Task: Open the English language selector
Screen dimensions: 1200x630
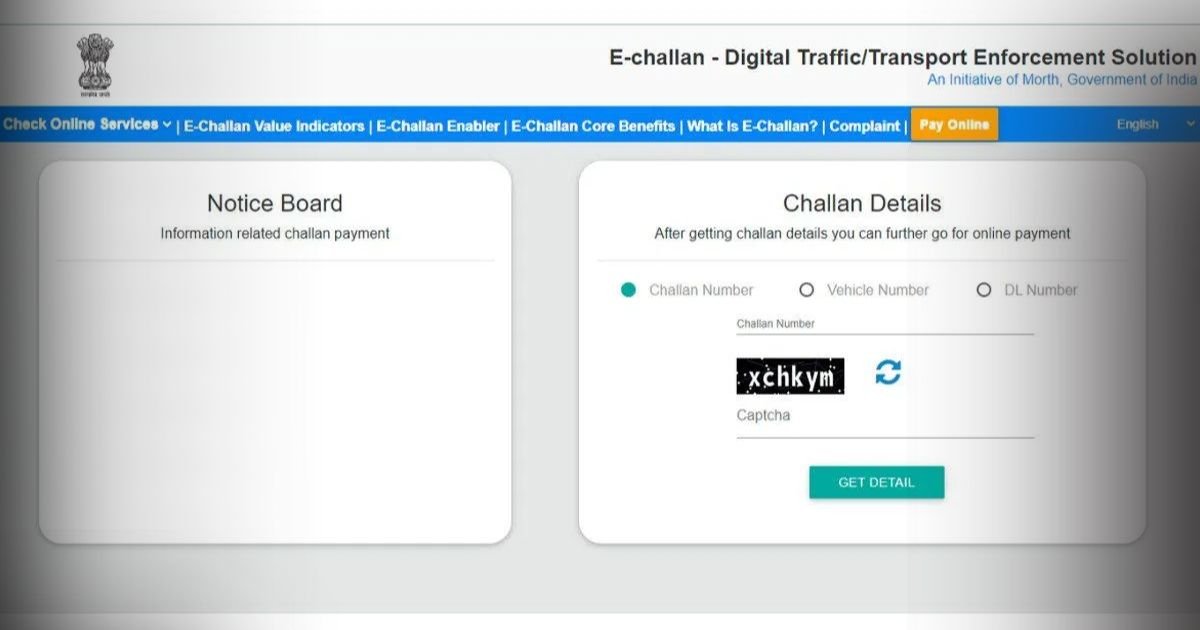Action: (1137, 124)
